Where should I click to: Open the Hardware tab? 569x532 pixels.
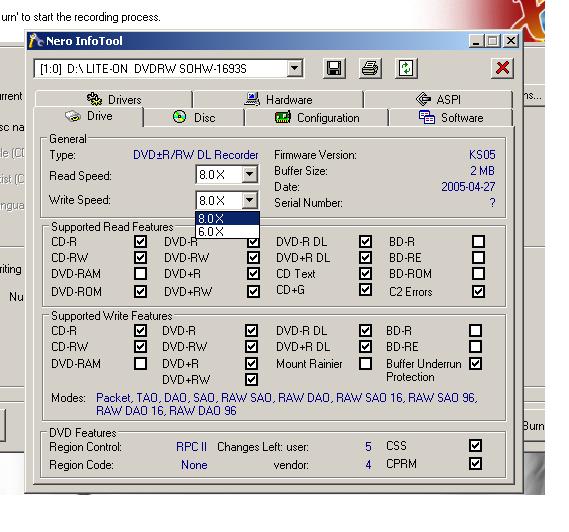(x=278, y=99)
